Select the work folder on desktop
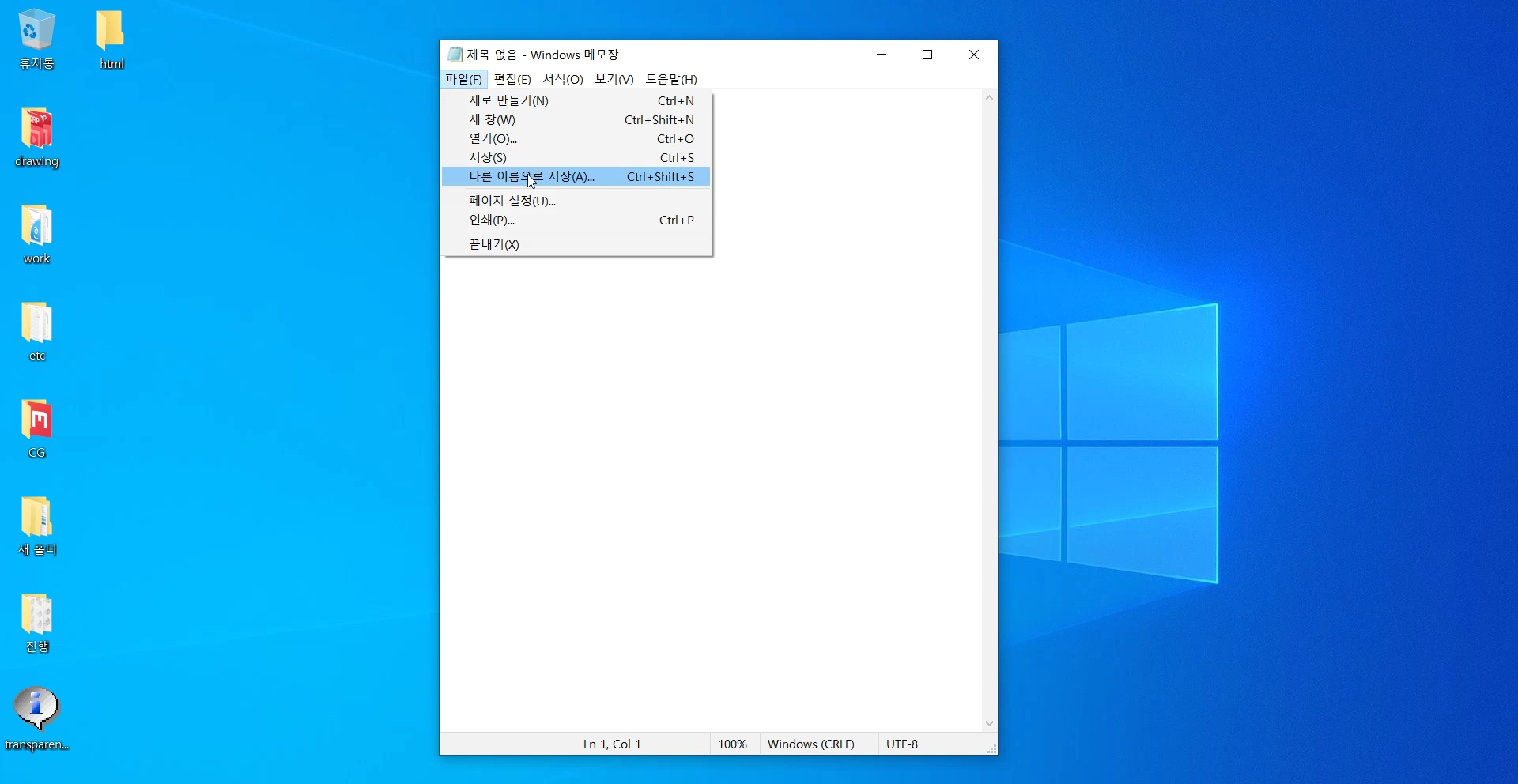 (36, 235)
